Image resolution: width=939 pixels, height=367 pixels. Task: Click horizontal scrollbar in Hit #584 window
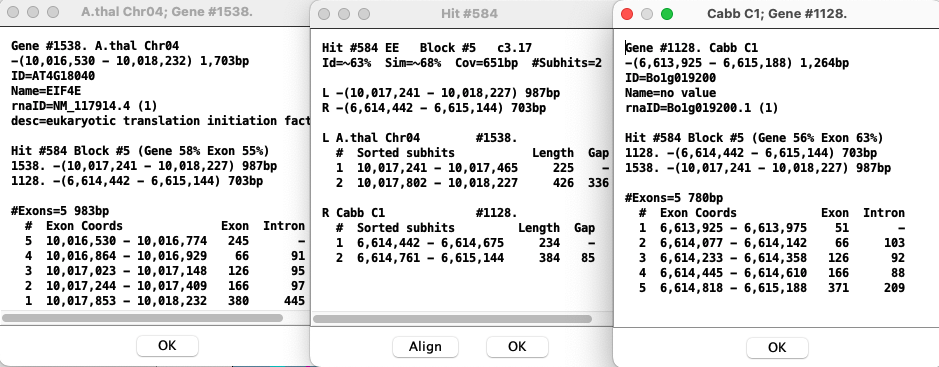tap(453, 319)
